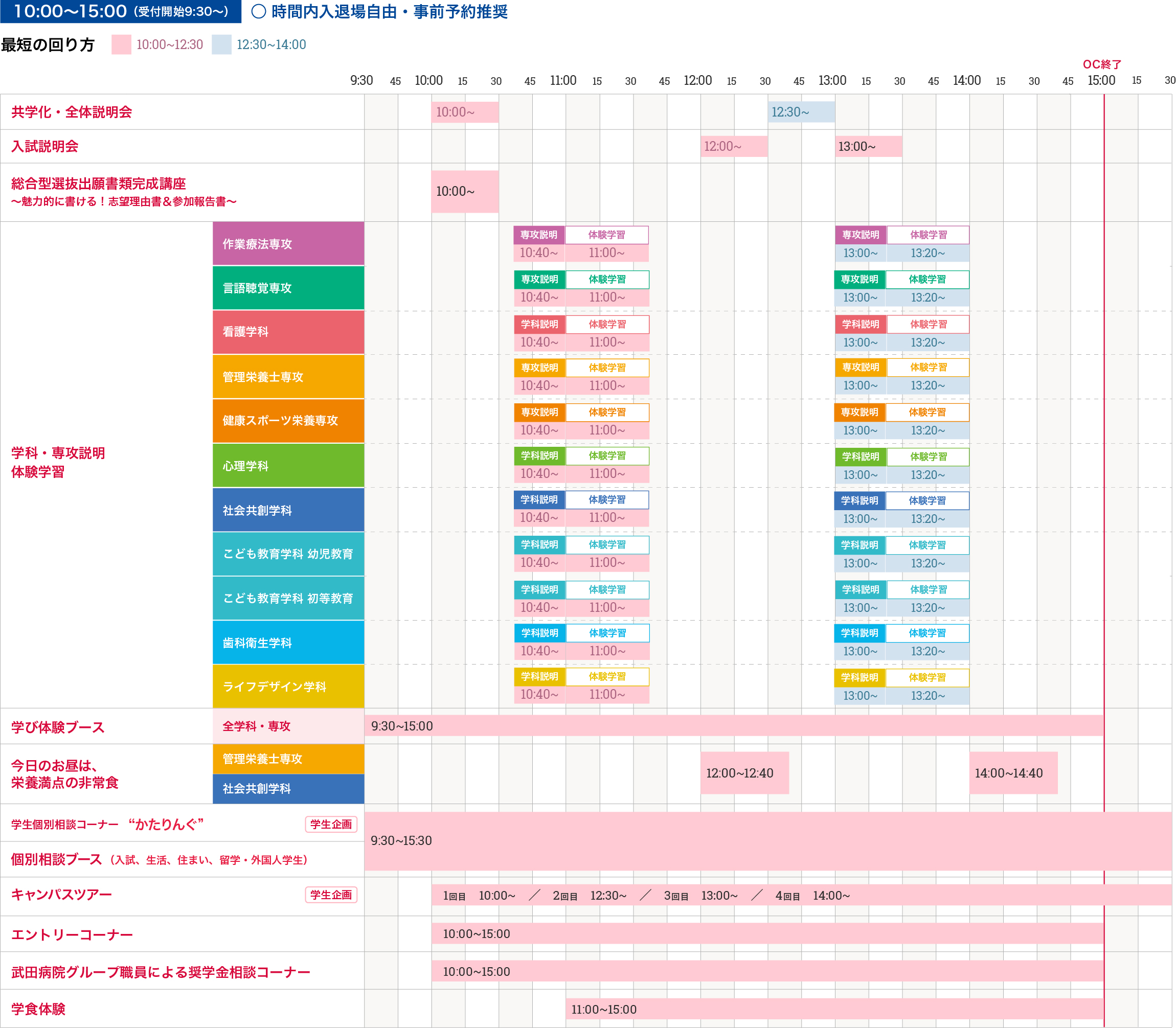Click キャンパスツアー 1回目 10:00~ entry
The image size is (1176, 1028).
[x=479, y=896]
